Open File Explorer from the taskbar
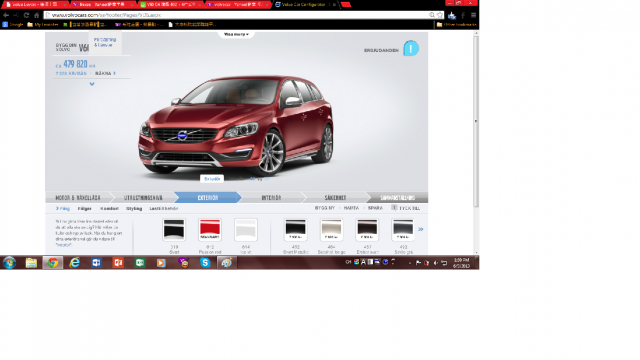Screen dimensions: 640x360 pos(31,262)
